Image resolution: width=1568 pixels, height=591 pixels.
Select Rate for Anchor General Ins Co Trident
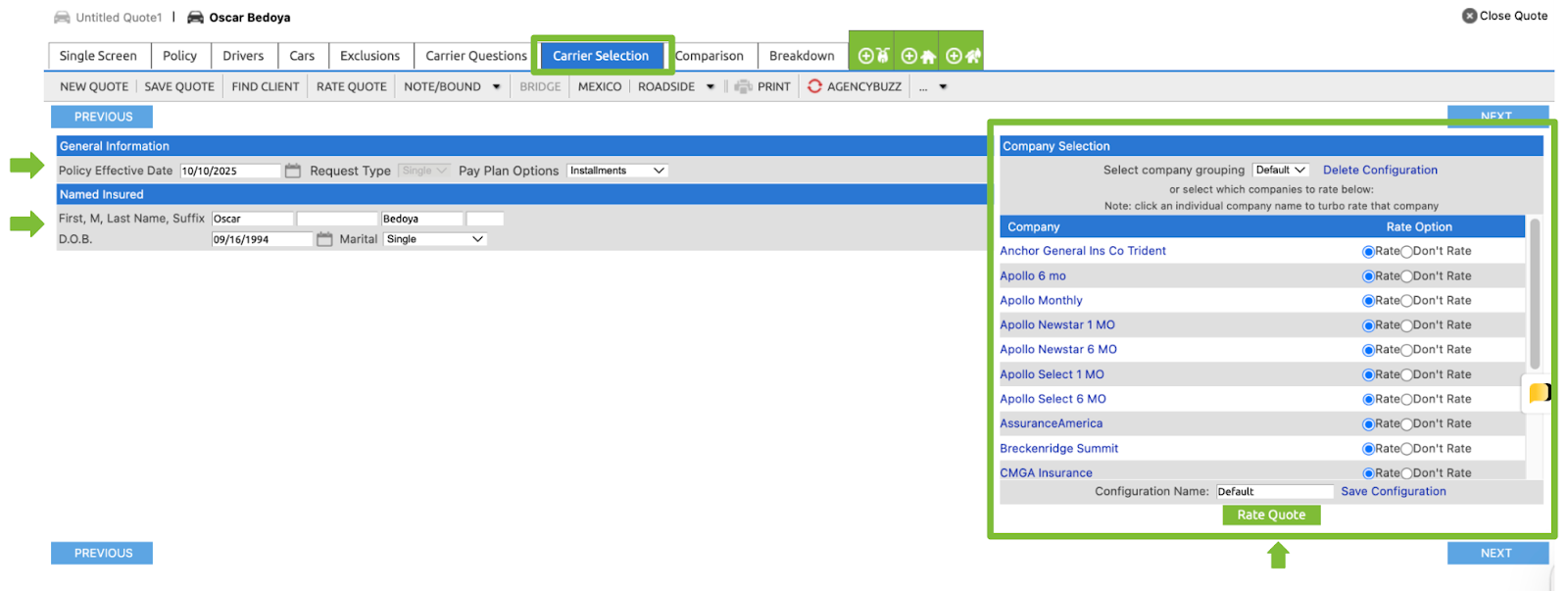click(1368, 252)
